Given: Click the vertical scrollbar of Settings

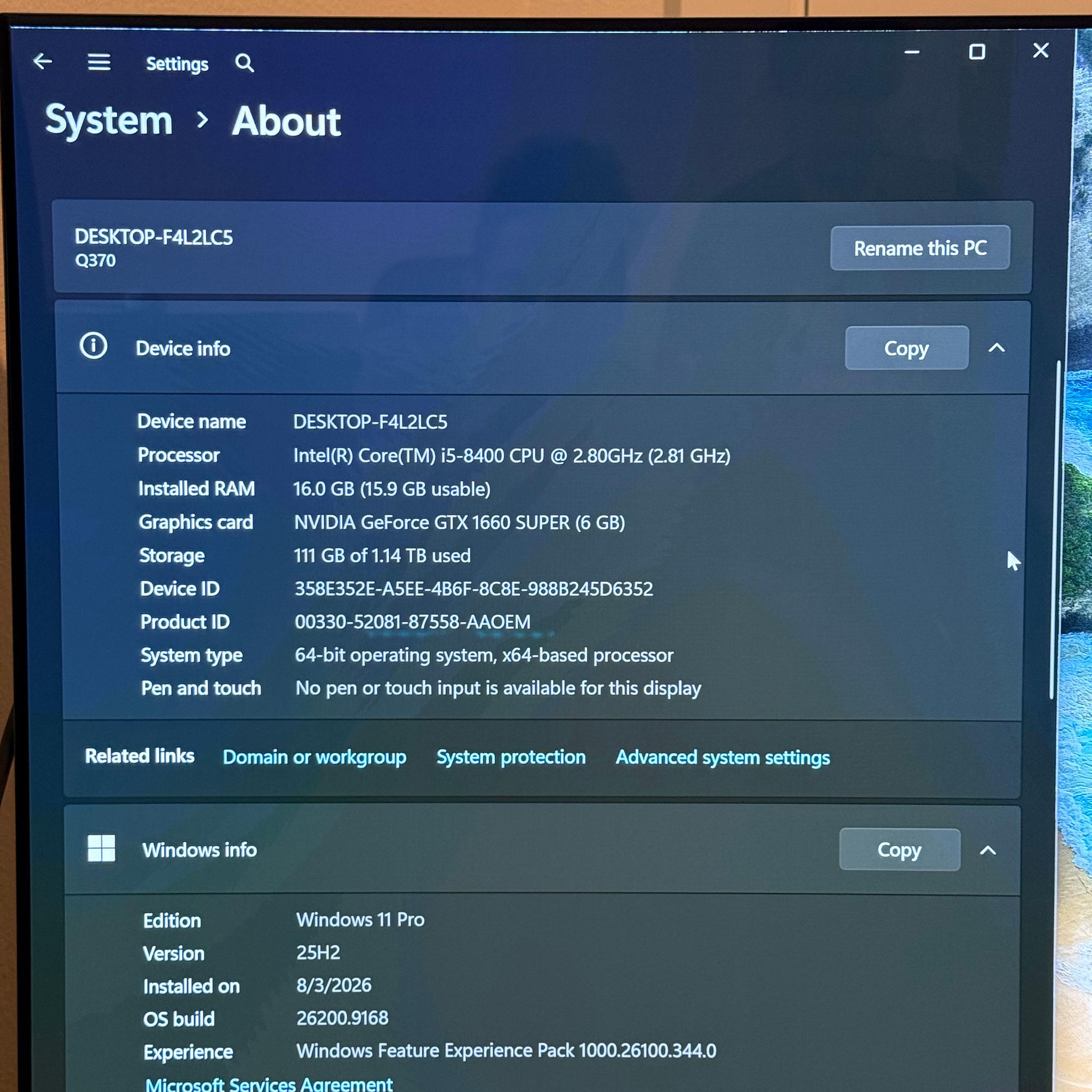Looking at the screenshot, I should tap(1055, 528).
